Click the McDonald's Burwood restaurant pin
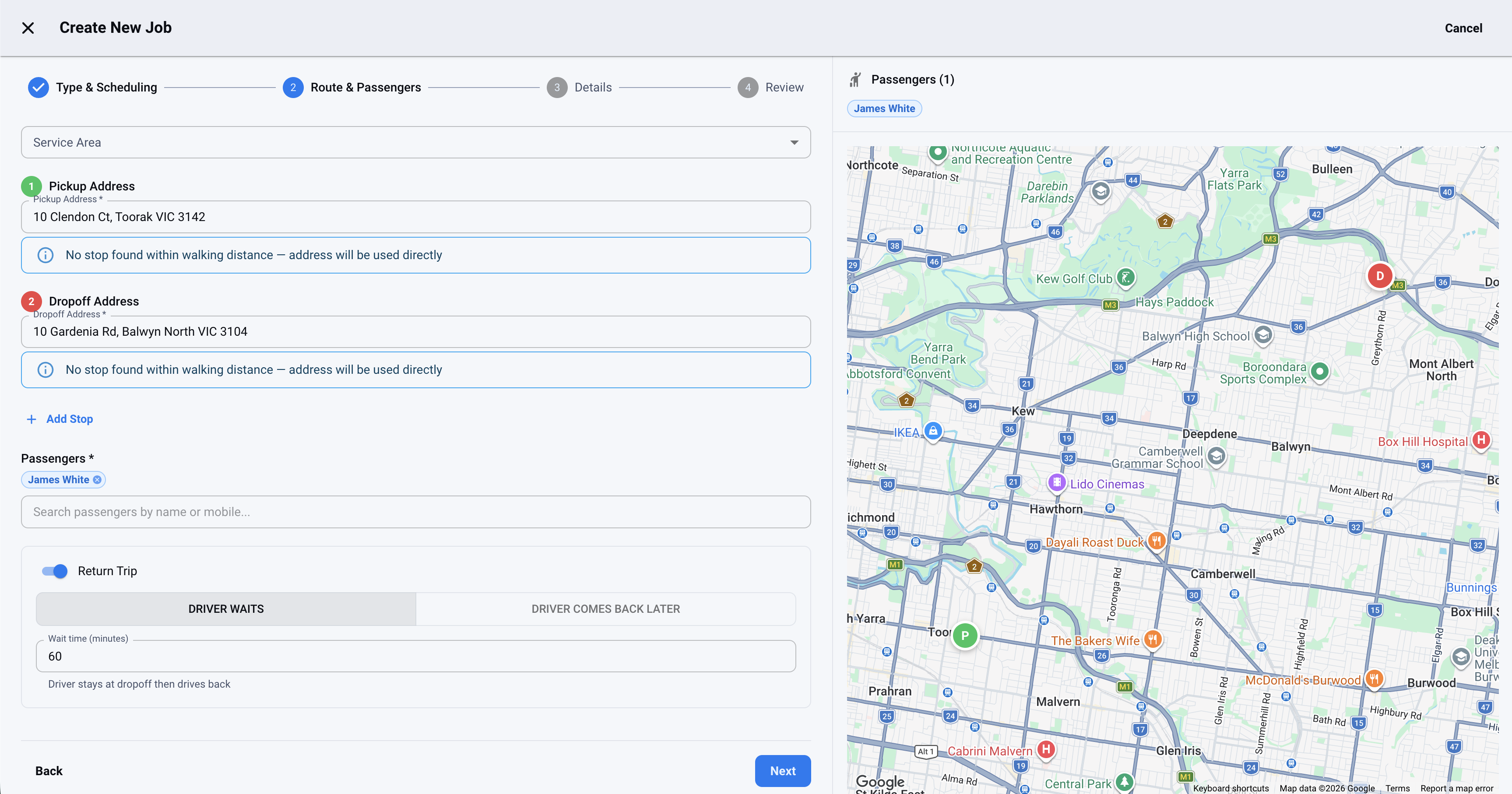The height and width of the screenshot is (794, 1512). (1374, 679)
